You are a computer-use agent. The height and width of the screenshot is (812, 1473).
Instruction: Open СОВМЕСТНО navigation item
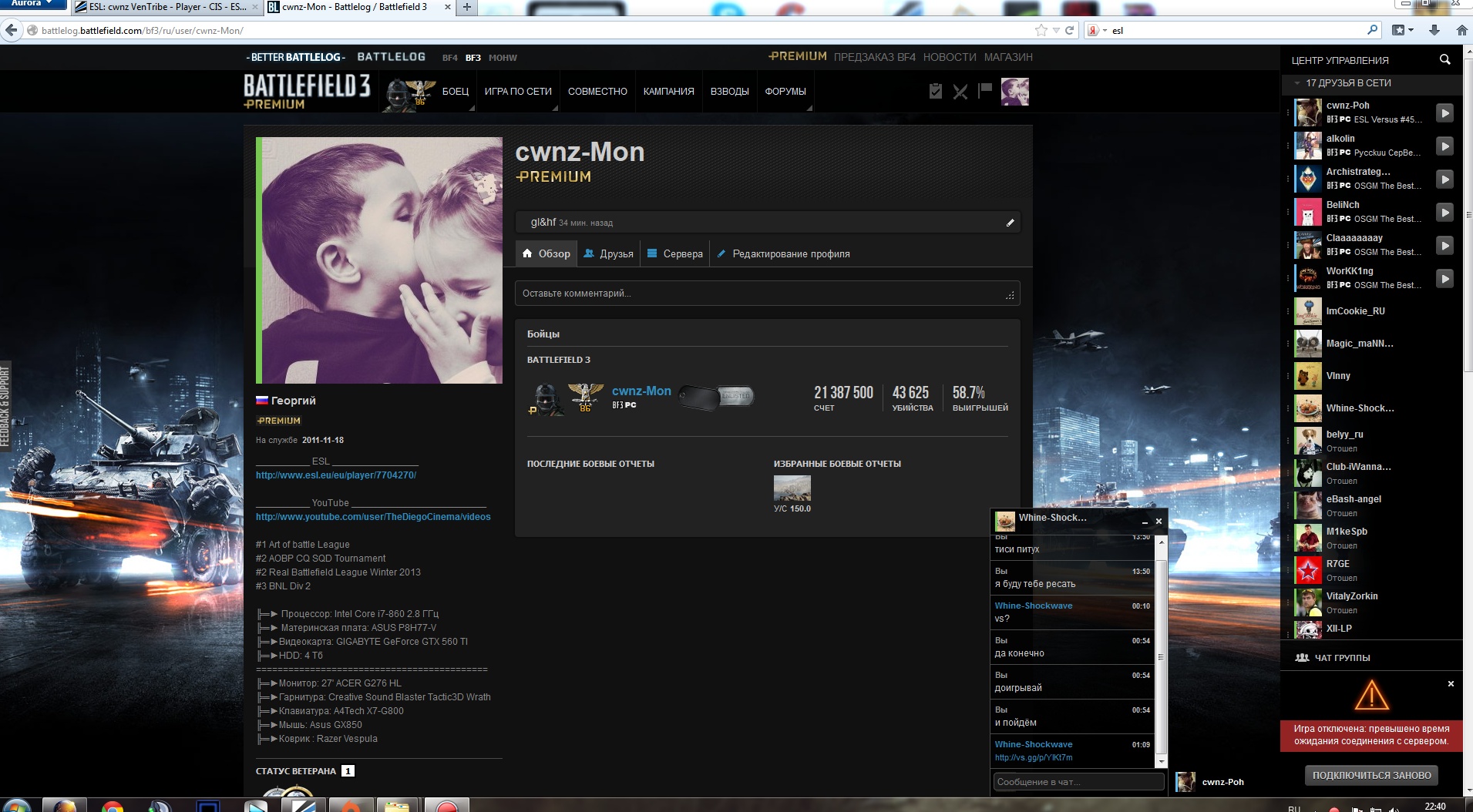[597, 92]
